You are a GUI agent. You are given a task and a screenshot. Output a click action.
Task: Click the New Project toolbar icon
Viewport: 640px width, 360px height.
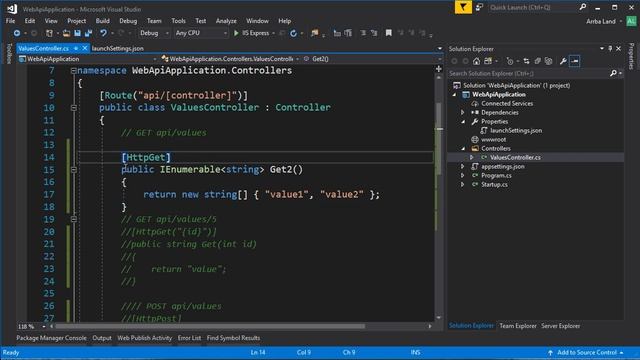point(49,33)
